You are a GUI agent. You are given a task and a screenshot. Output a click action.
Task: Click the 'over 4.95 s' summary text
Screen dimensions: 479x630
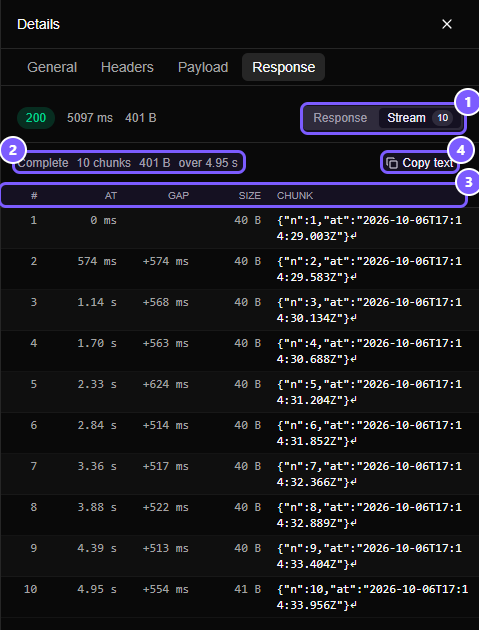[208, 163]
